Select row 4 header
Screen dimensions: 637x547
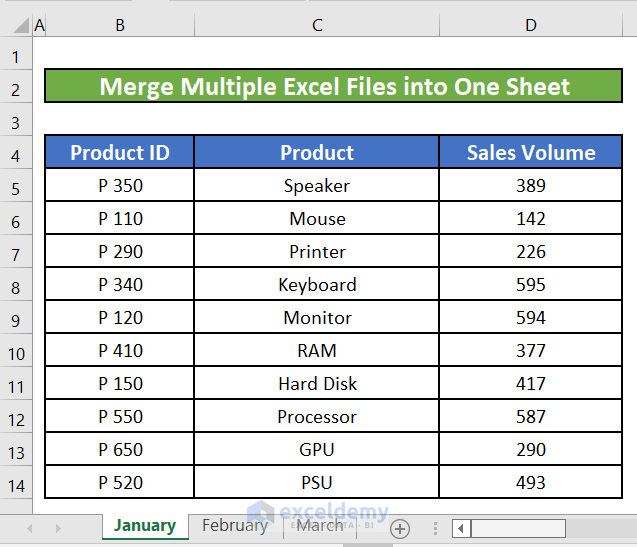(16, 153)
